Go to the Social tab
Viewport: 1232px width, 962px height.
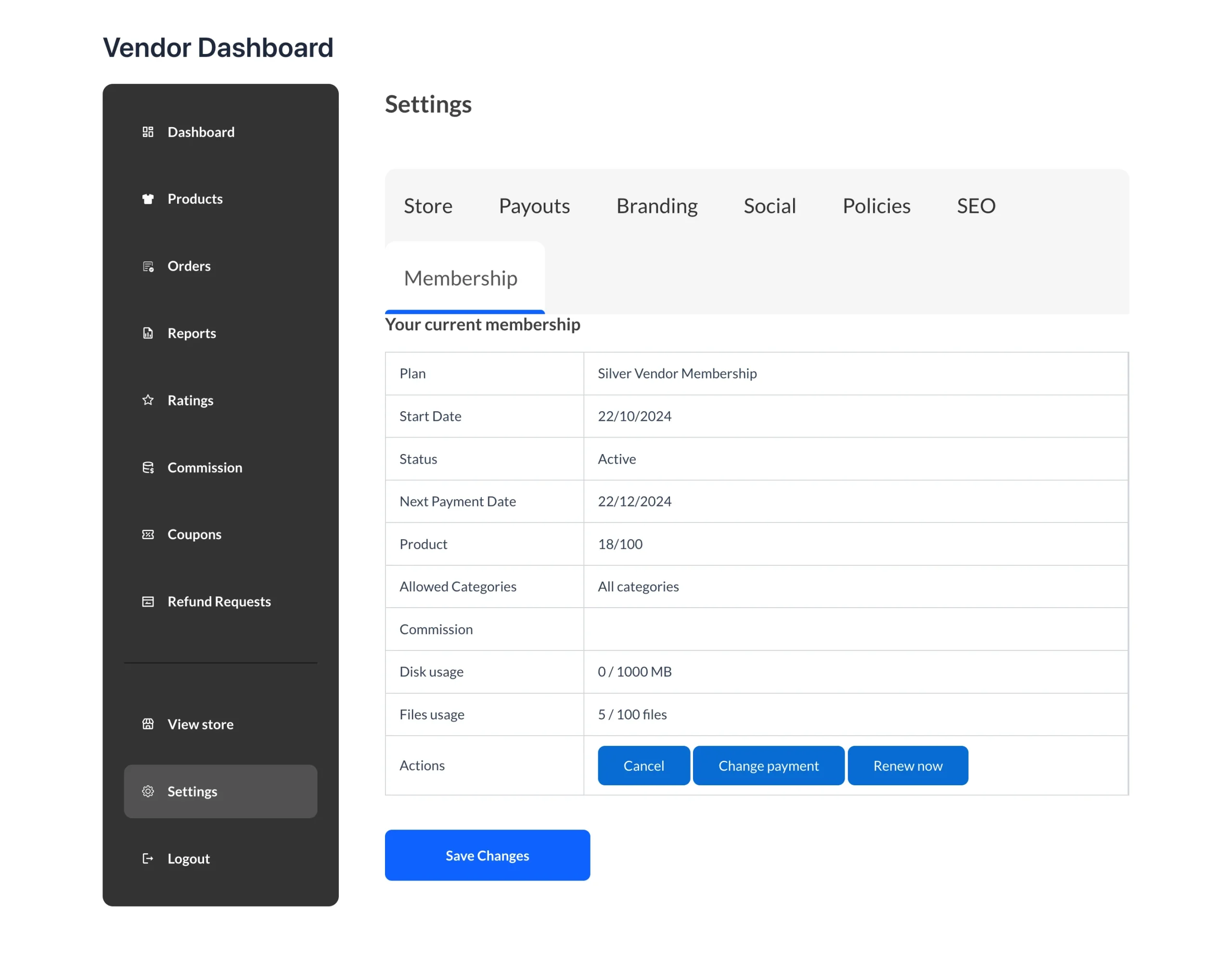(770, 206)
